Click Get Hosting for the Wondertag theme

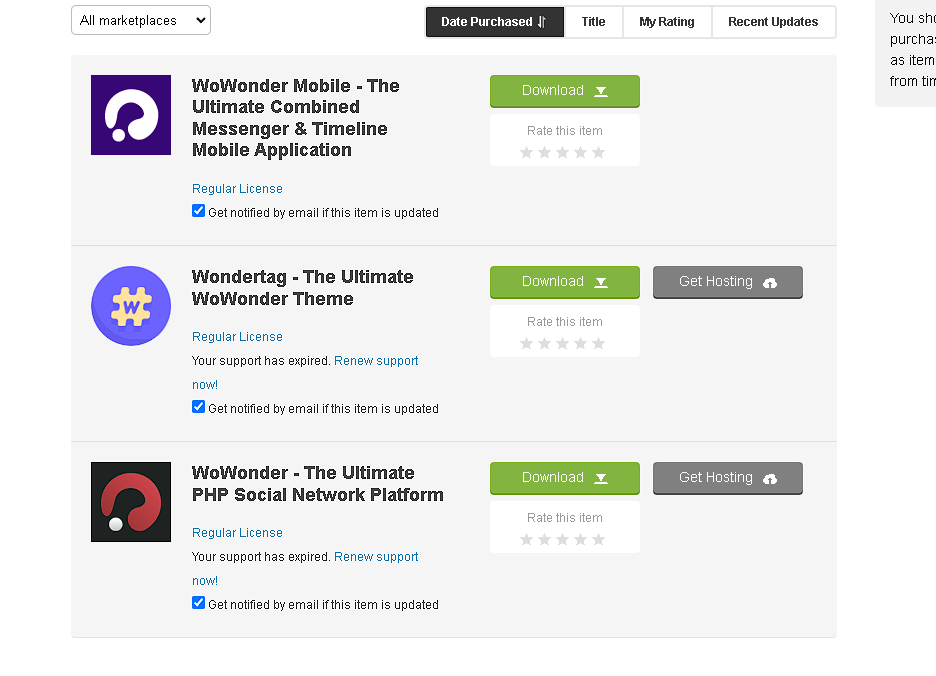coord(728,282)
